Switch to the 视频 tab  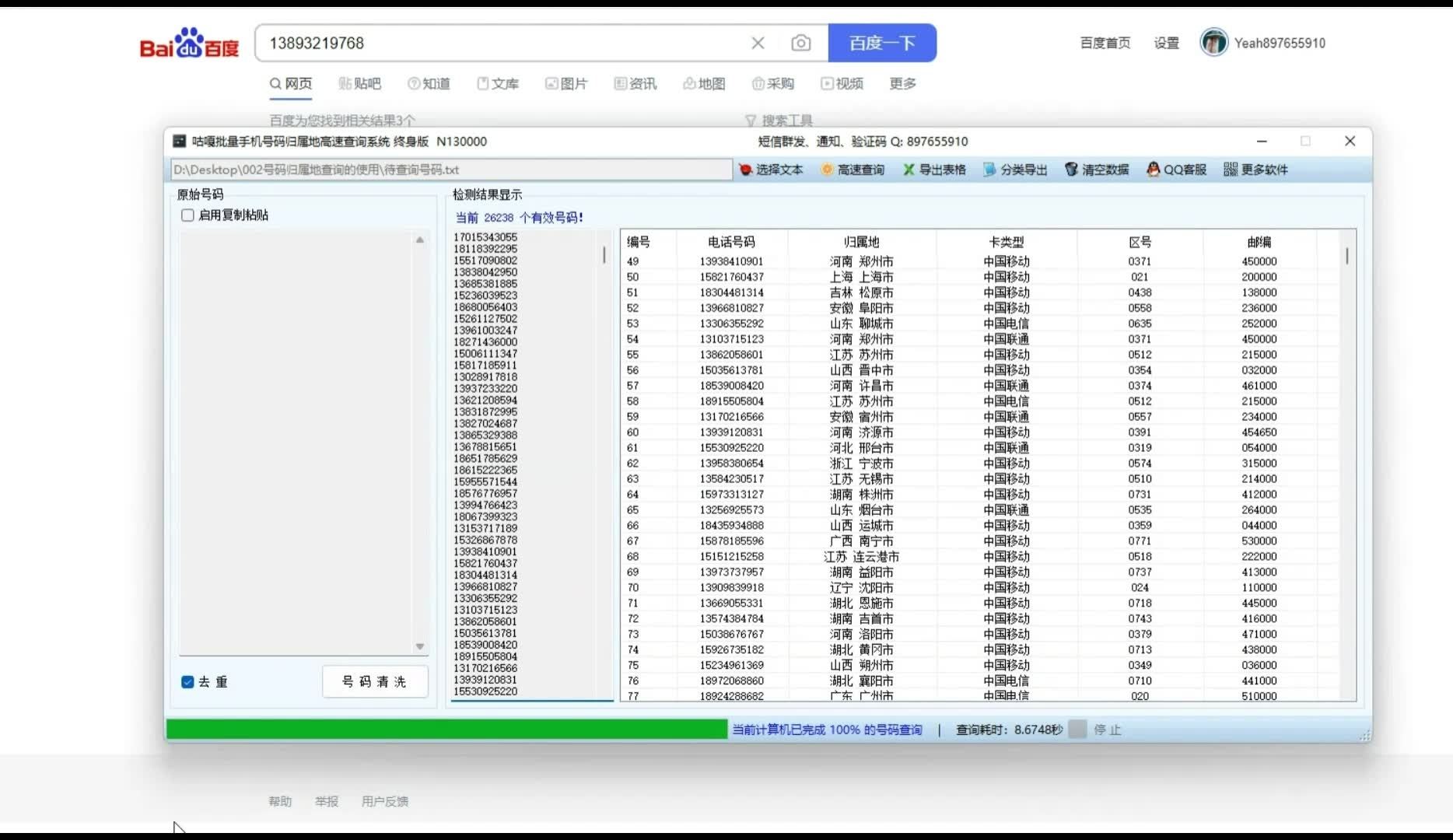tap(842, 84)
